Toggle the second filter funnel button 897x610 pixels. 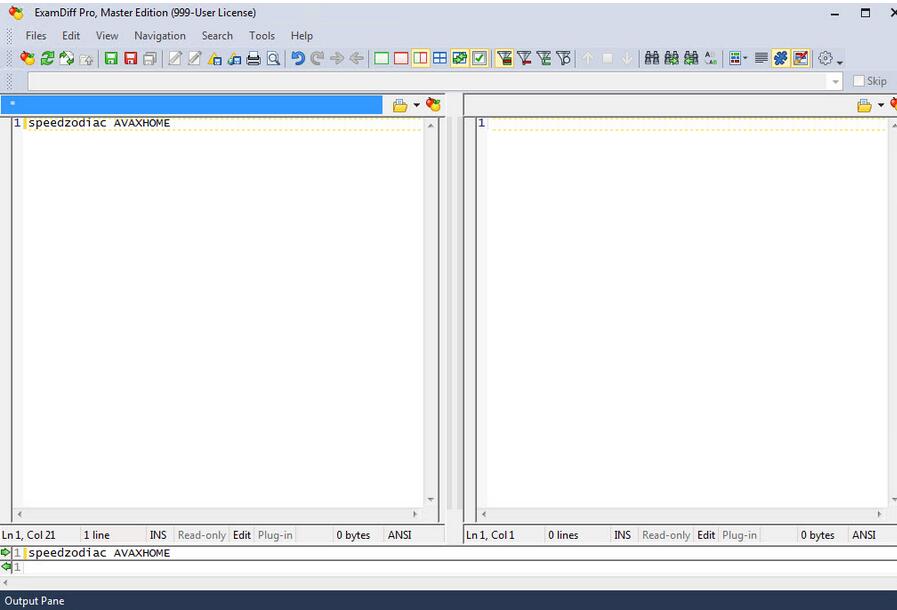(x=524, y=58)
